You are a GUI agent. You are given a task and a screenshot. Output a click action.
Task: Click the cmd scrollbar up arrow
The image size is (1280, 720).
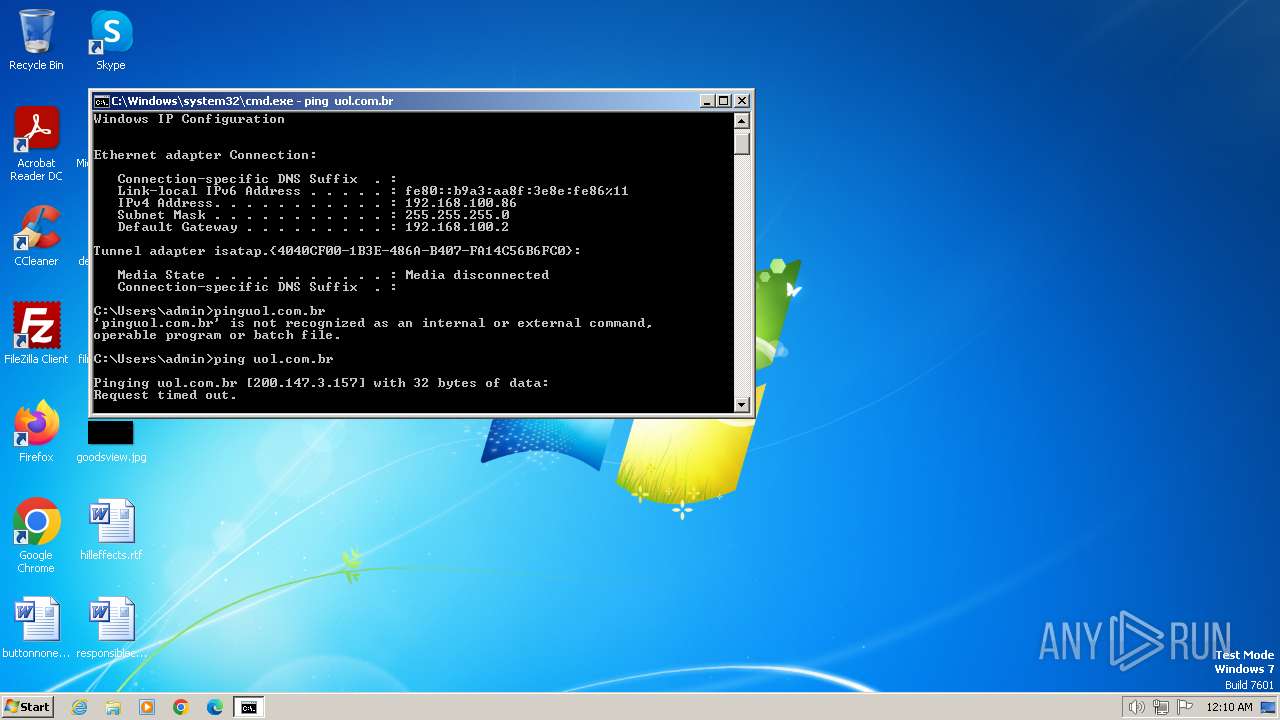tap(742, 121)
